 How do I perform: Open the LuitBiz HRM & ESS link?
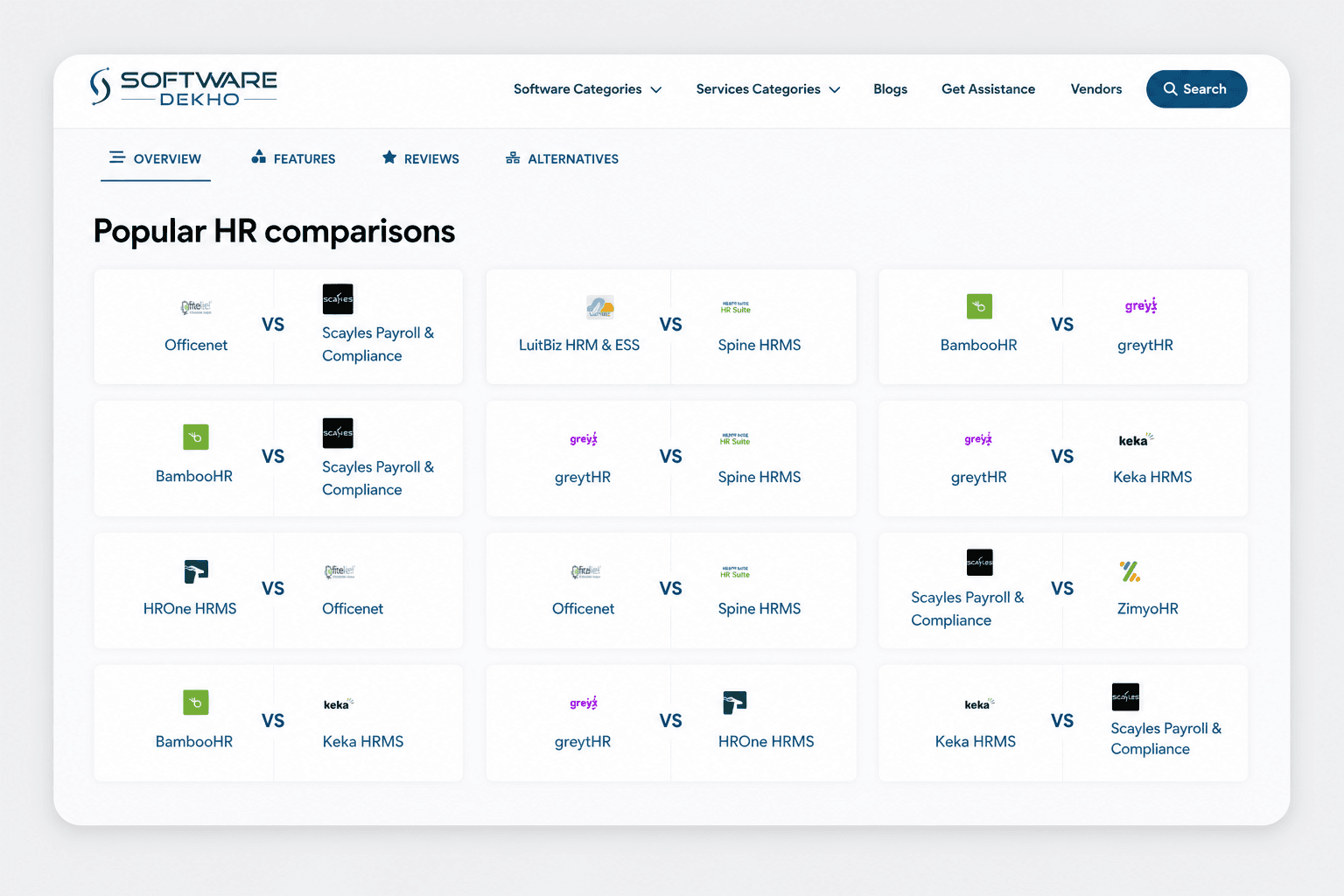579,345
